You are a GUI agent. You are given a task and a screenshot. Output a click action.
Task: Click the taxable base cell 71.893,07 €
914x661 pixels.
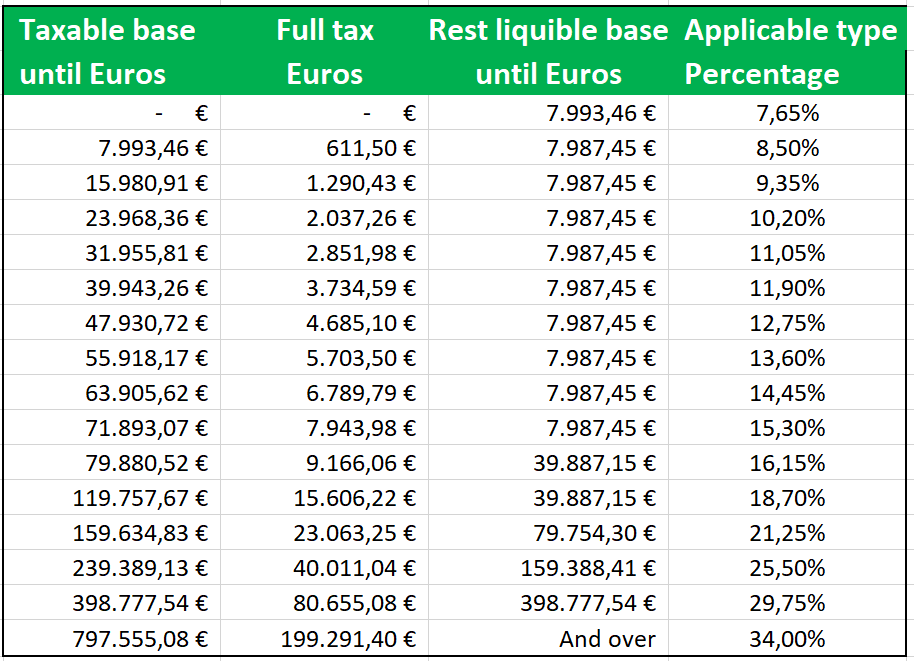tap(112, 428)
